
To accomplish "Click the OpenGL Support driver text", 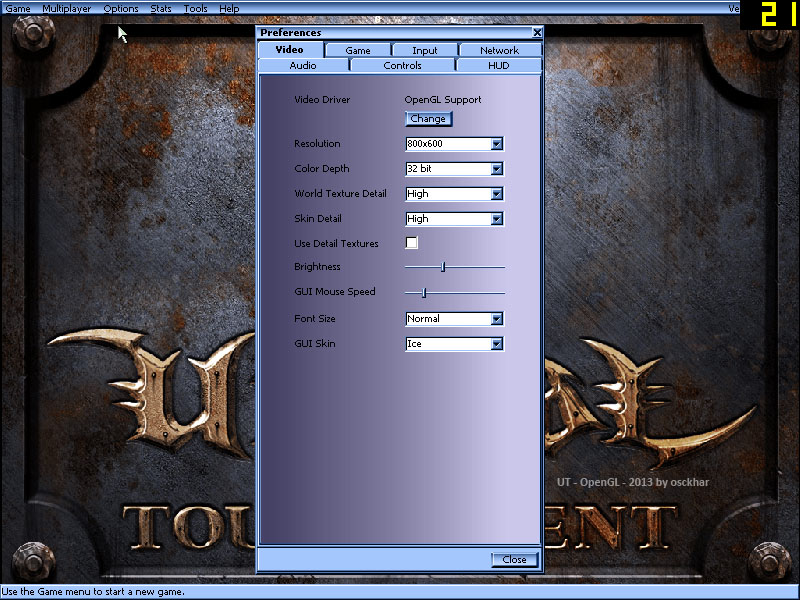I will pyautogui.click(x=443, y=99).
